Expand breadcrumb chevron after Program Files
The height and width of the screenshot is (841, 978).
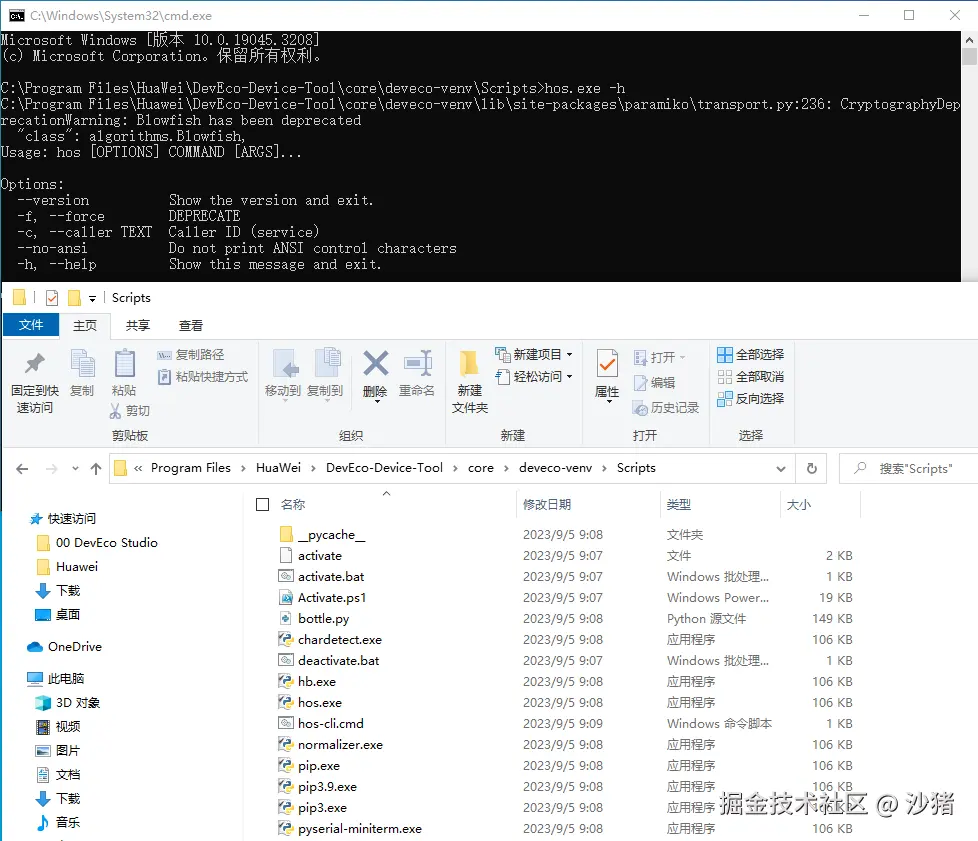(243, 469)
